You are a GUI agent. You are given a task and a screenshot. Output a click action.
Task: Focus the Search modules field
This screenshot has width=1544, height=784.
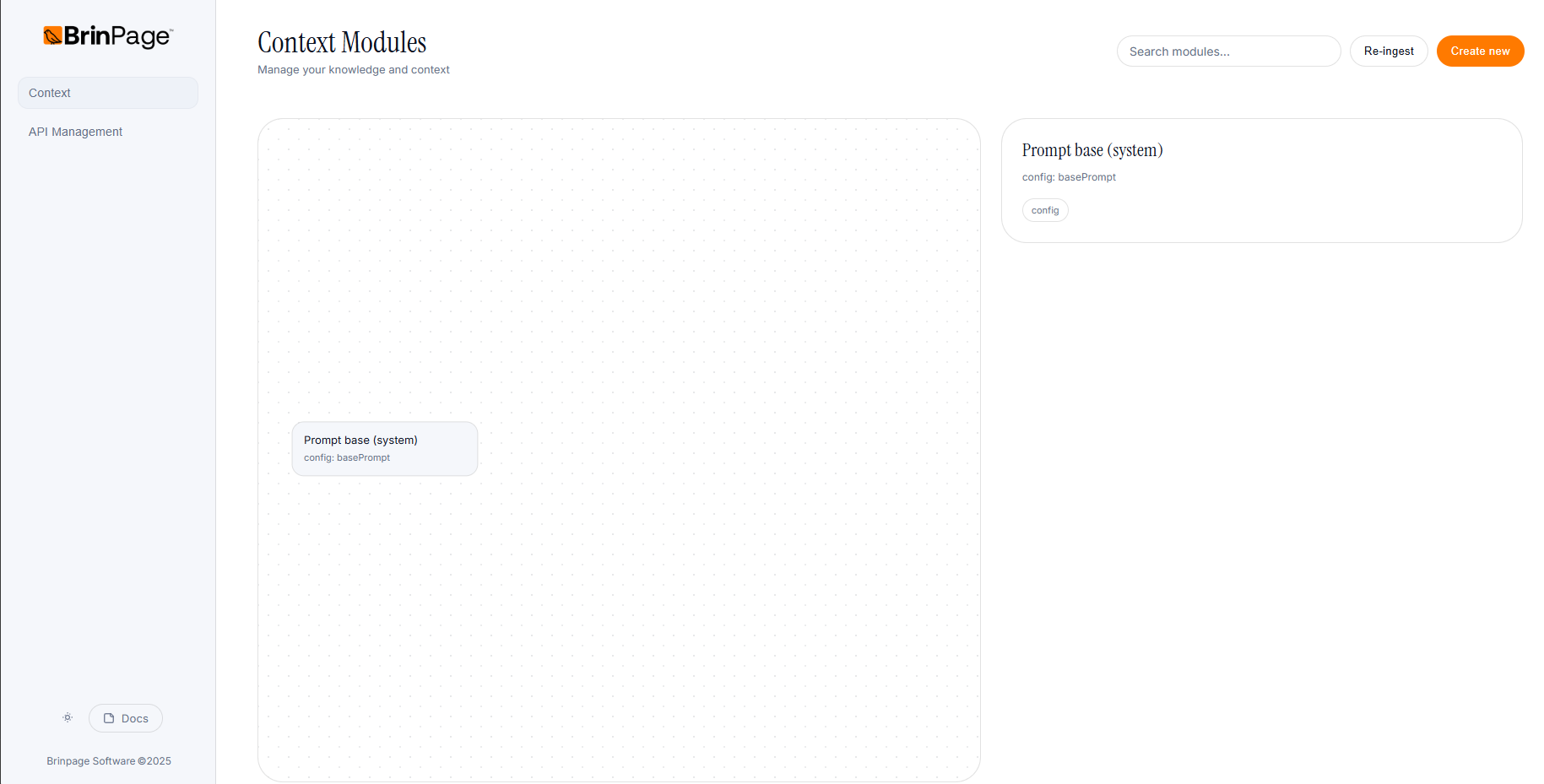click(1227, 51)
